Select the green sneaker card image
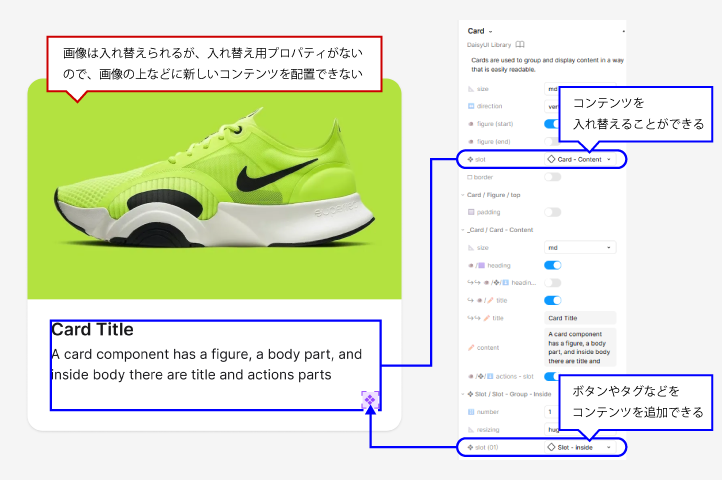 (214, 190)
